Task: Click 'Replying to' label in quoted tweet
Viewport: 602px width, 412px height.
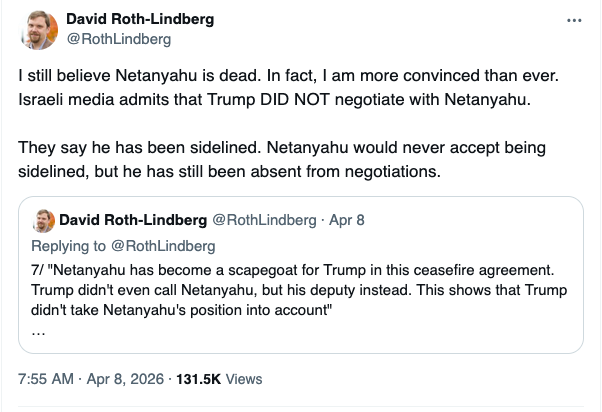Action: (x=69, y=245)
